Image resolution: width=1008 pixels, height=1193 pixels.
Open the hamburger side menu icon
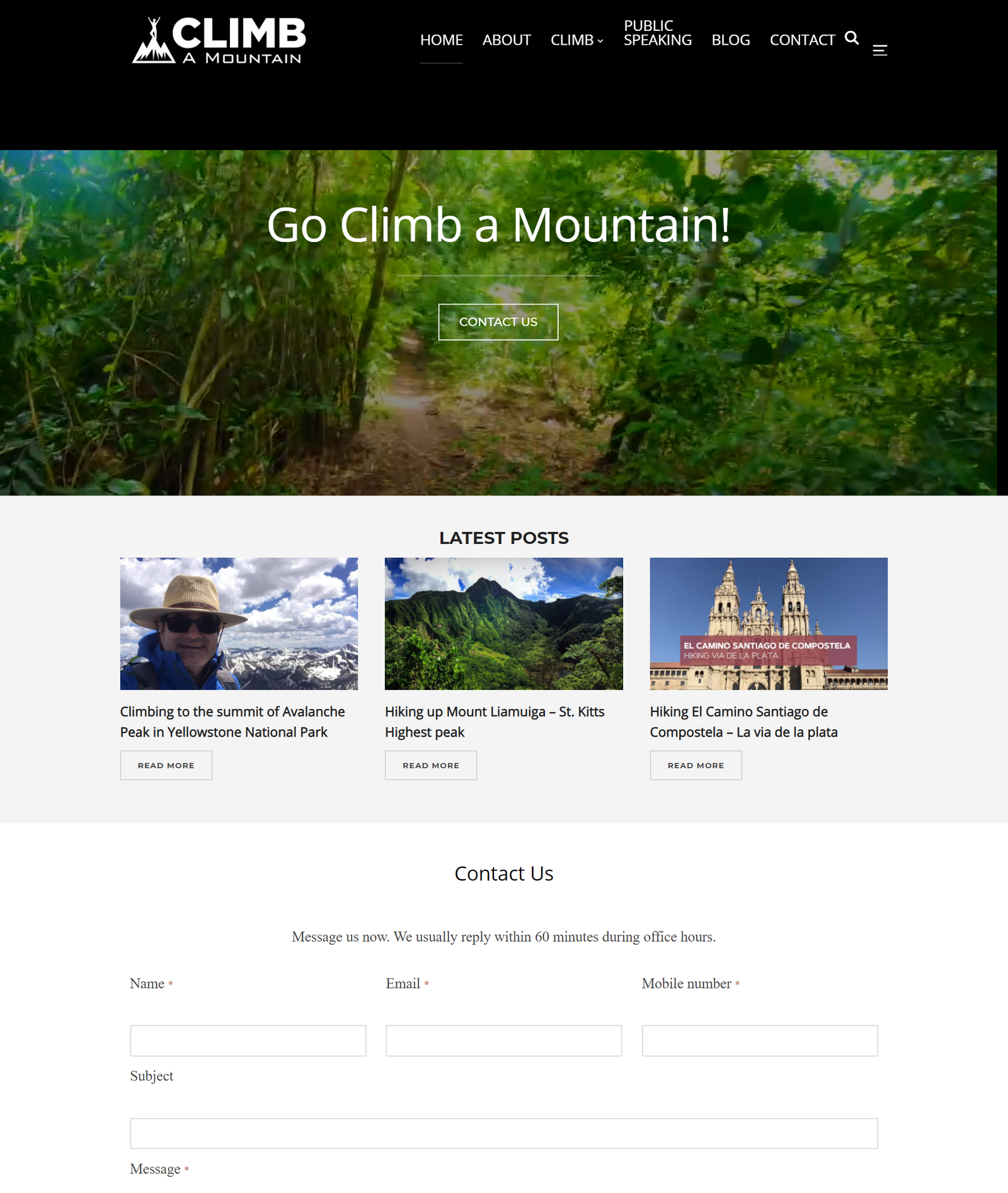(879, 50)
